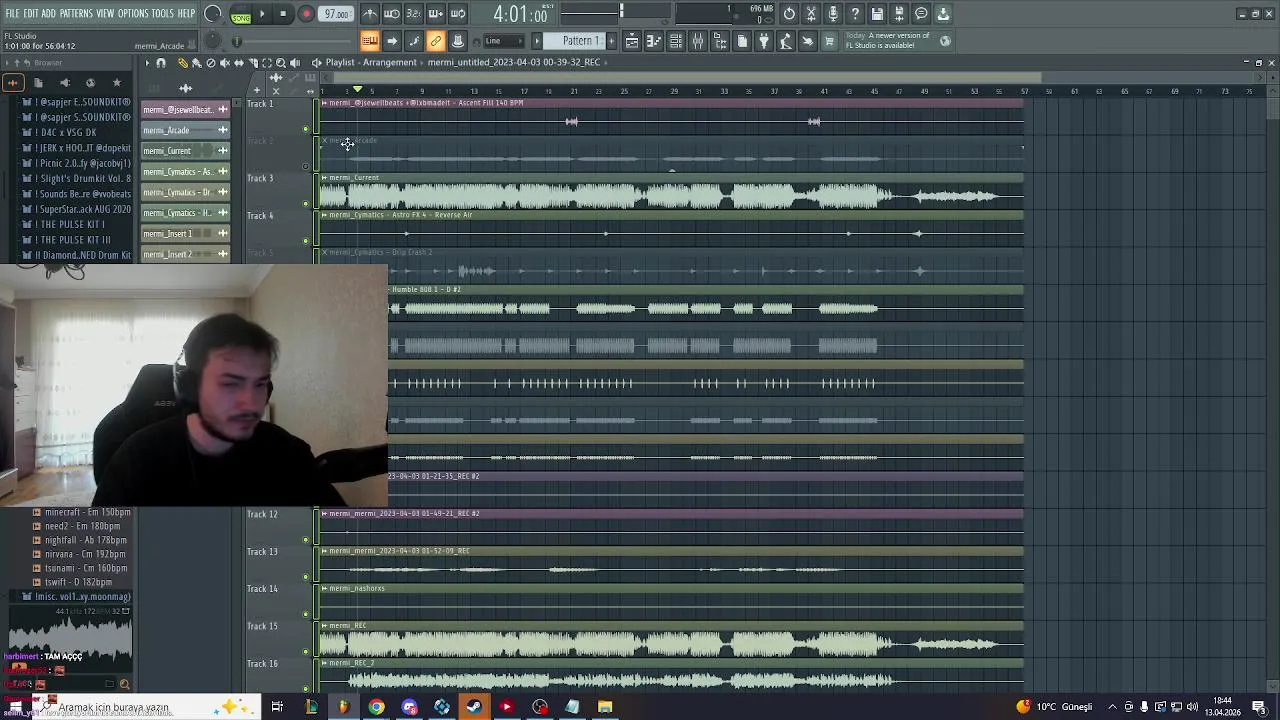Open the playlist options arrow menu
The width and height of the screenshot is (1280, 720).
tap(147, 63)
